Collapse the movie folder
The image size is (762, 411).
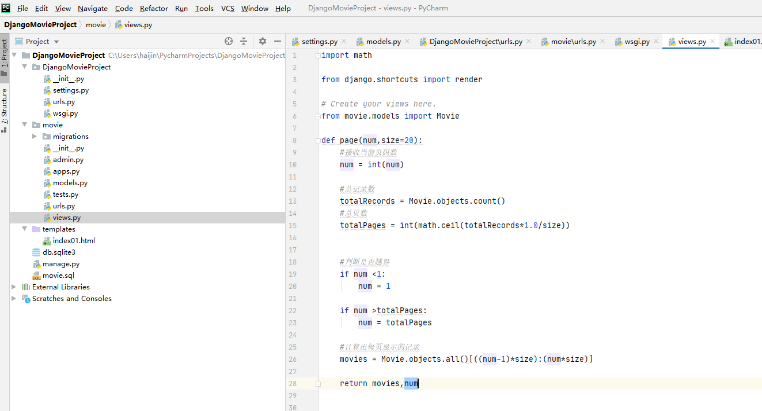click(x=24, y=125)
